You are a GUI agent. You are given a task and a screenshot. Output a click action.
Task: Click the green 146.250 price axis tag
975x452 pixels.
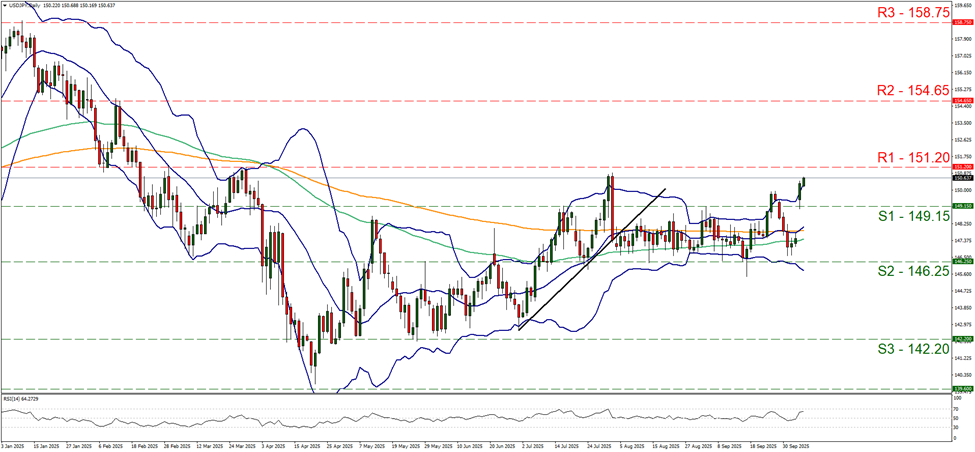[x=959, y=262]
